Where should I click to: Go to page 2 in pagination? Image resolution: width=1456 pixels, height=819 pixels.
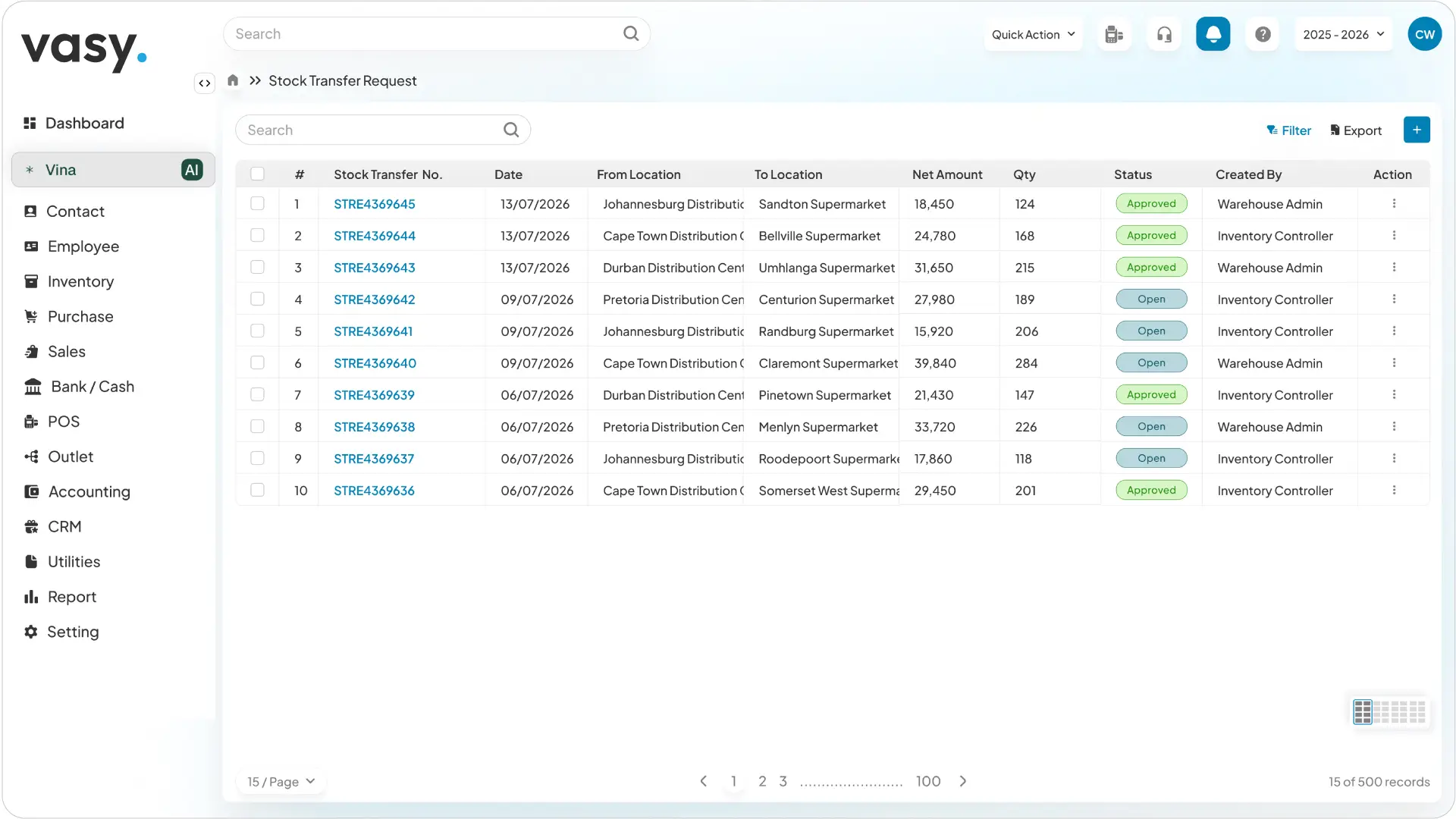tap(762, 781)
